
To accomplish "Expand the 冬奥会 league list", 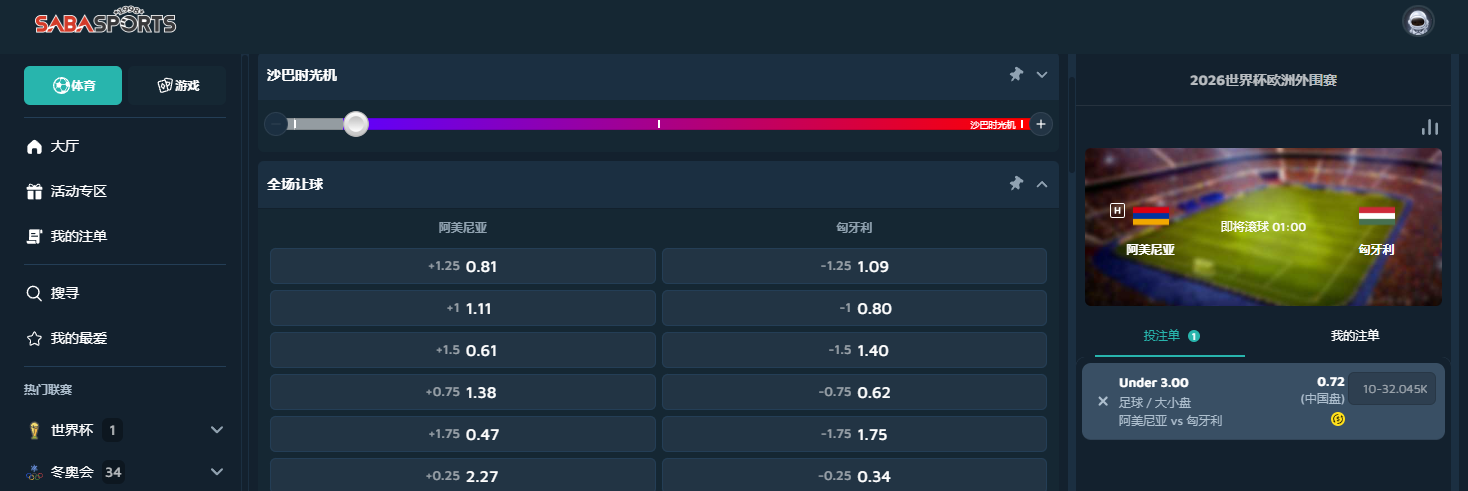I will (217, 471).
